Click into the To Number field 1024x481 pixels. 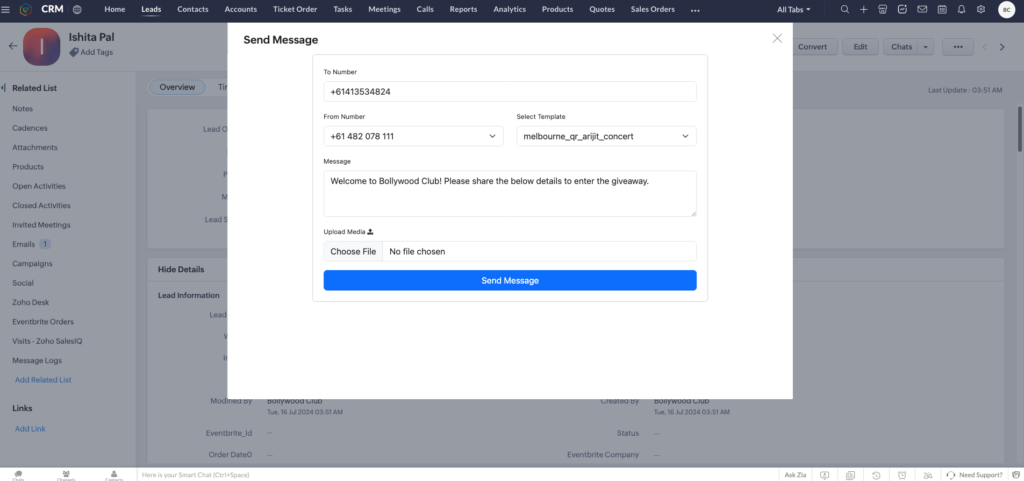click(510, 92)
